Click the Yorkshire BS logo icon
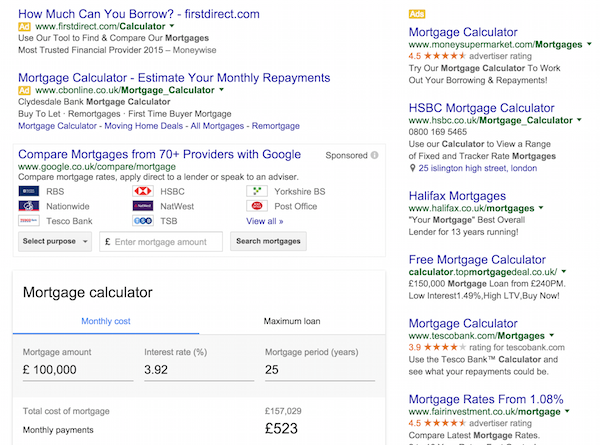This screenshot has width=600, height=445. coord(257,191)
